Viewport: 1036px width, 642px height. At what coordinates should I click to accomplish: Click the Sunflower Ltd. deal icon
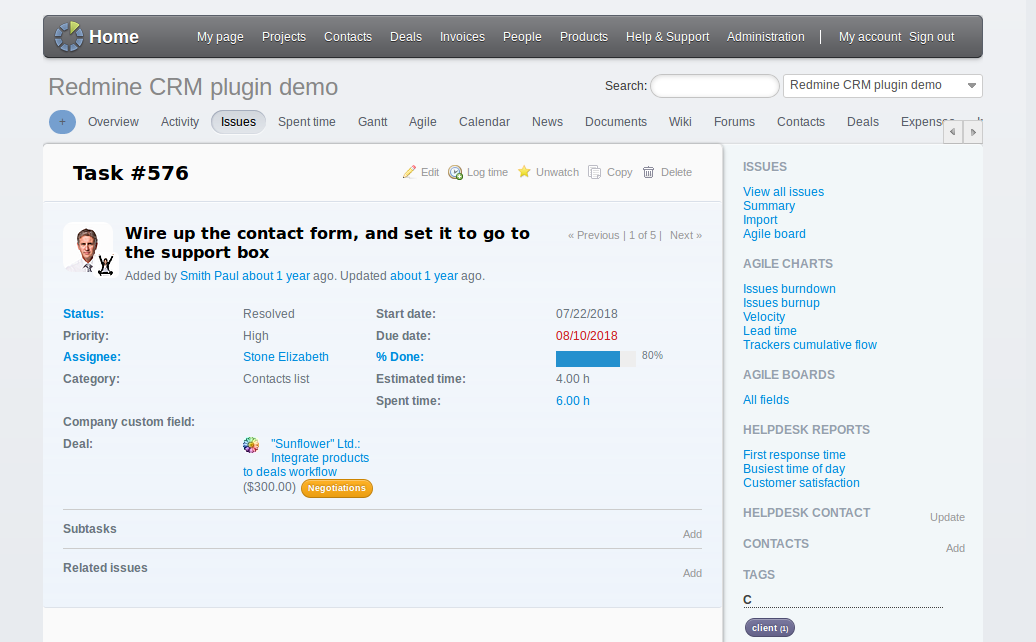(x=251, y=444)
